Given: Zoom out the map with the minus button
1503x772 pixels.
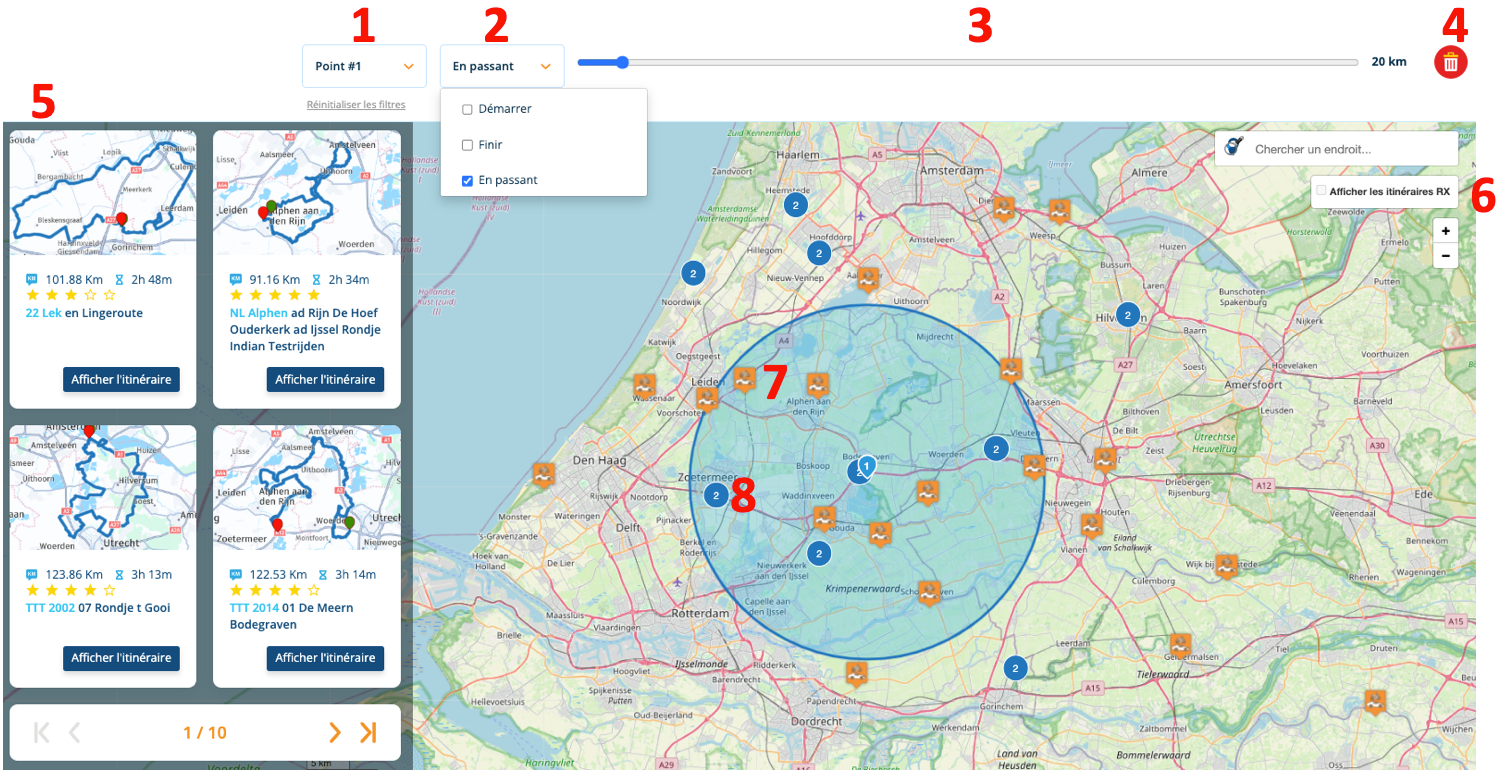Looking at the screenshot, I should [1444, 256].
